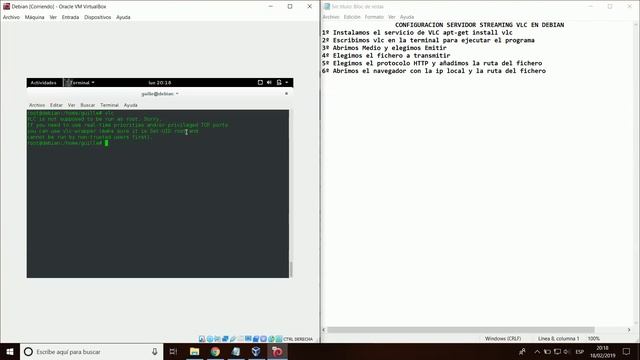Screen dimensions: 640x360
Task: Open Ver menu in the Debian terminal
Action: point(71,105)
